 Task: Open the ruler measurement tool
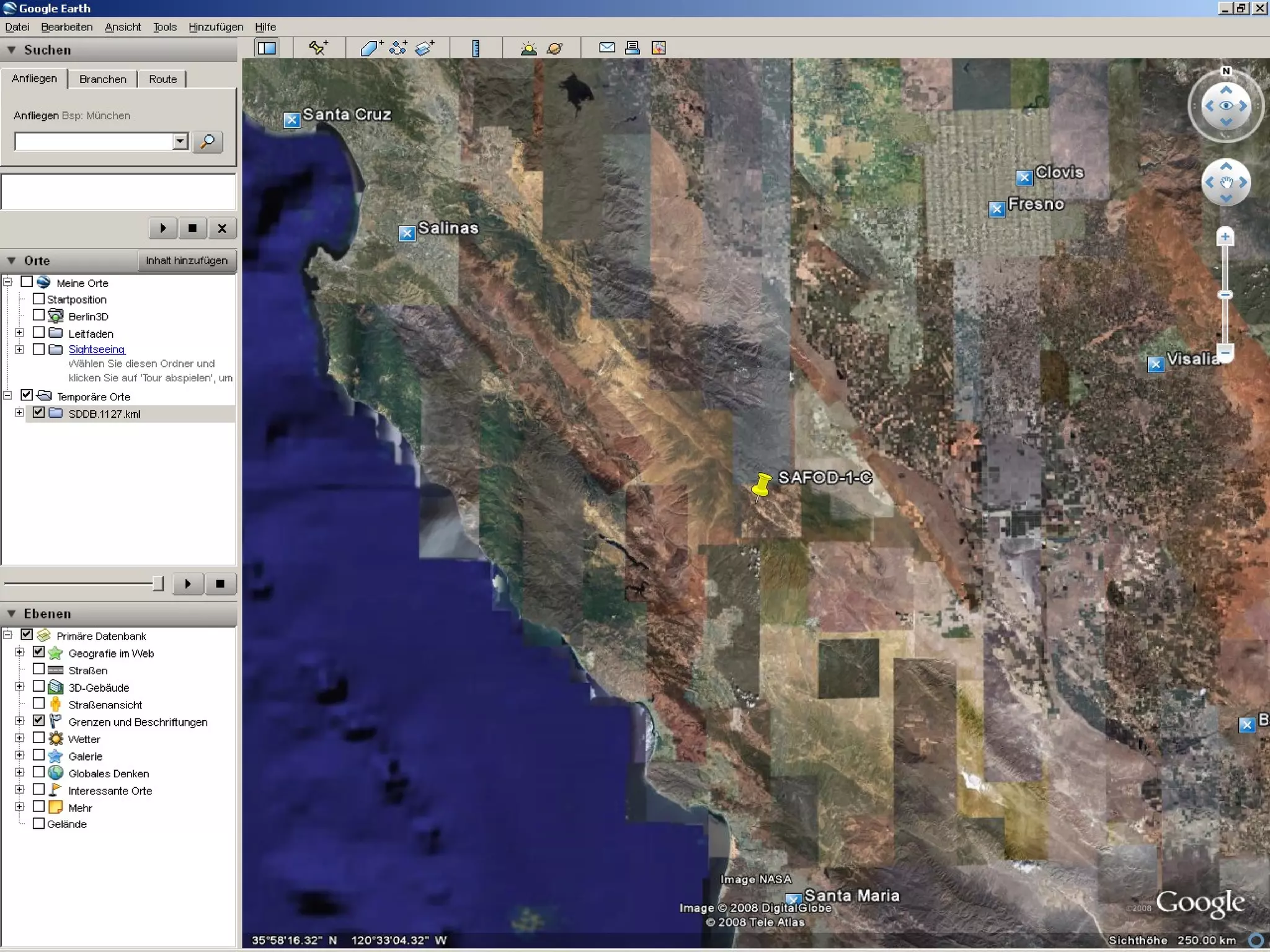coord(476,48)
